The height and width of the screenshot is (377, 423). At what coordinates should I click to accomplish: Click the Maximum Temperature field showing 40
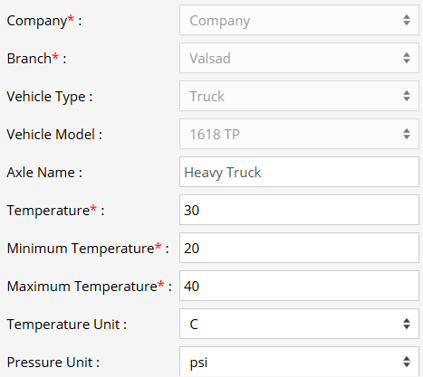click(x=299, y=286)
